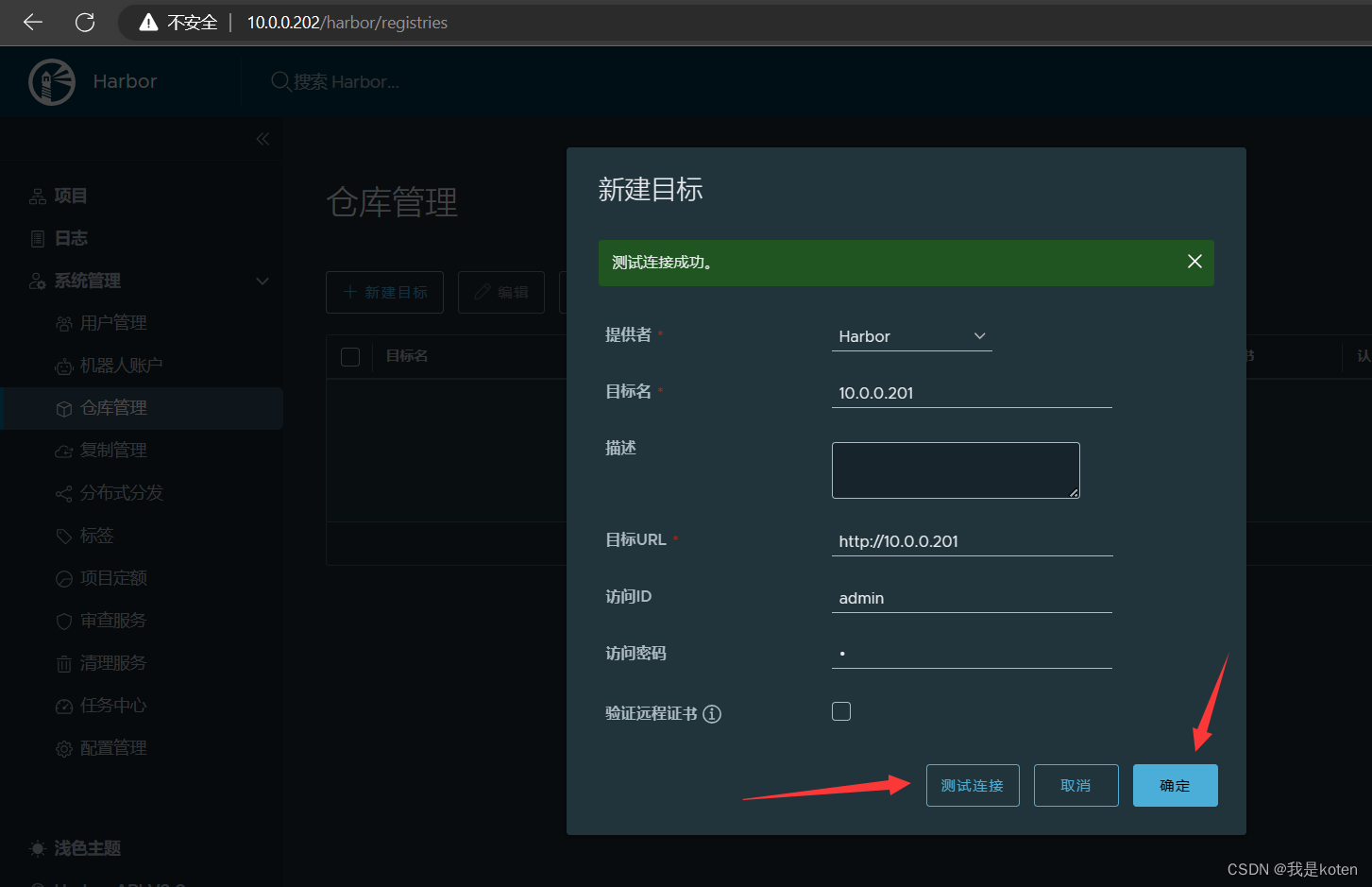
Task: Collapse the sidebar with the double-arrow control
Action: (x=262, y=138)
